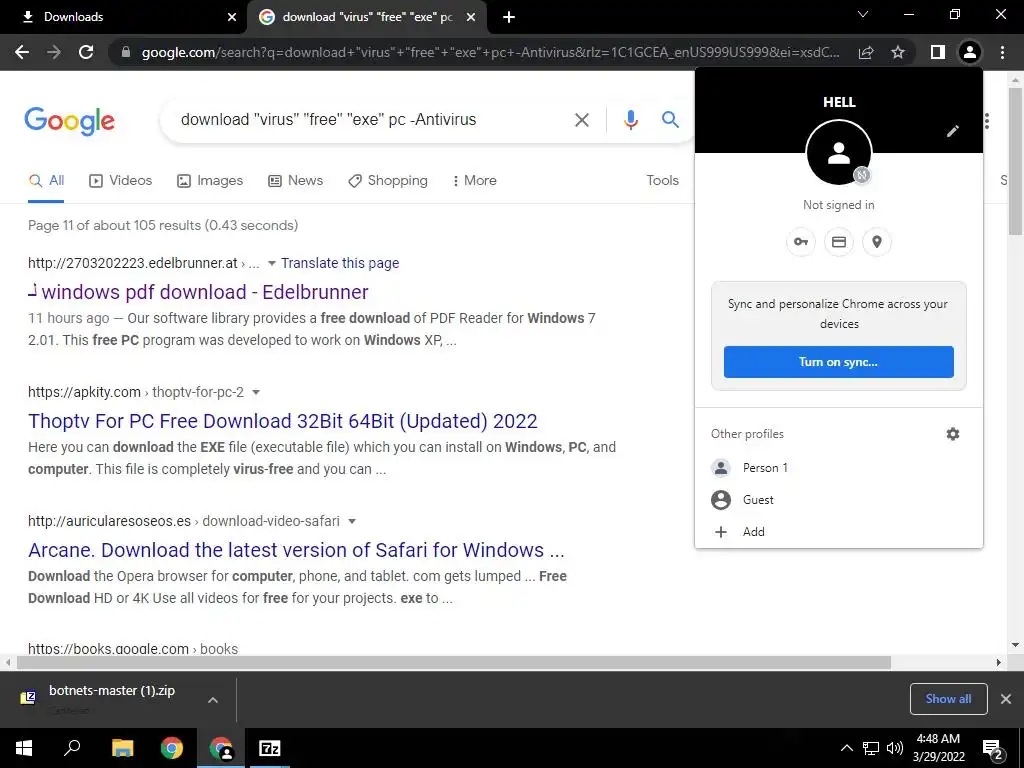
Task: Expand auricularesoseos.es result options arrow
Action: pyautogui.click(x=352, y=521)
